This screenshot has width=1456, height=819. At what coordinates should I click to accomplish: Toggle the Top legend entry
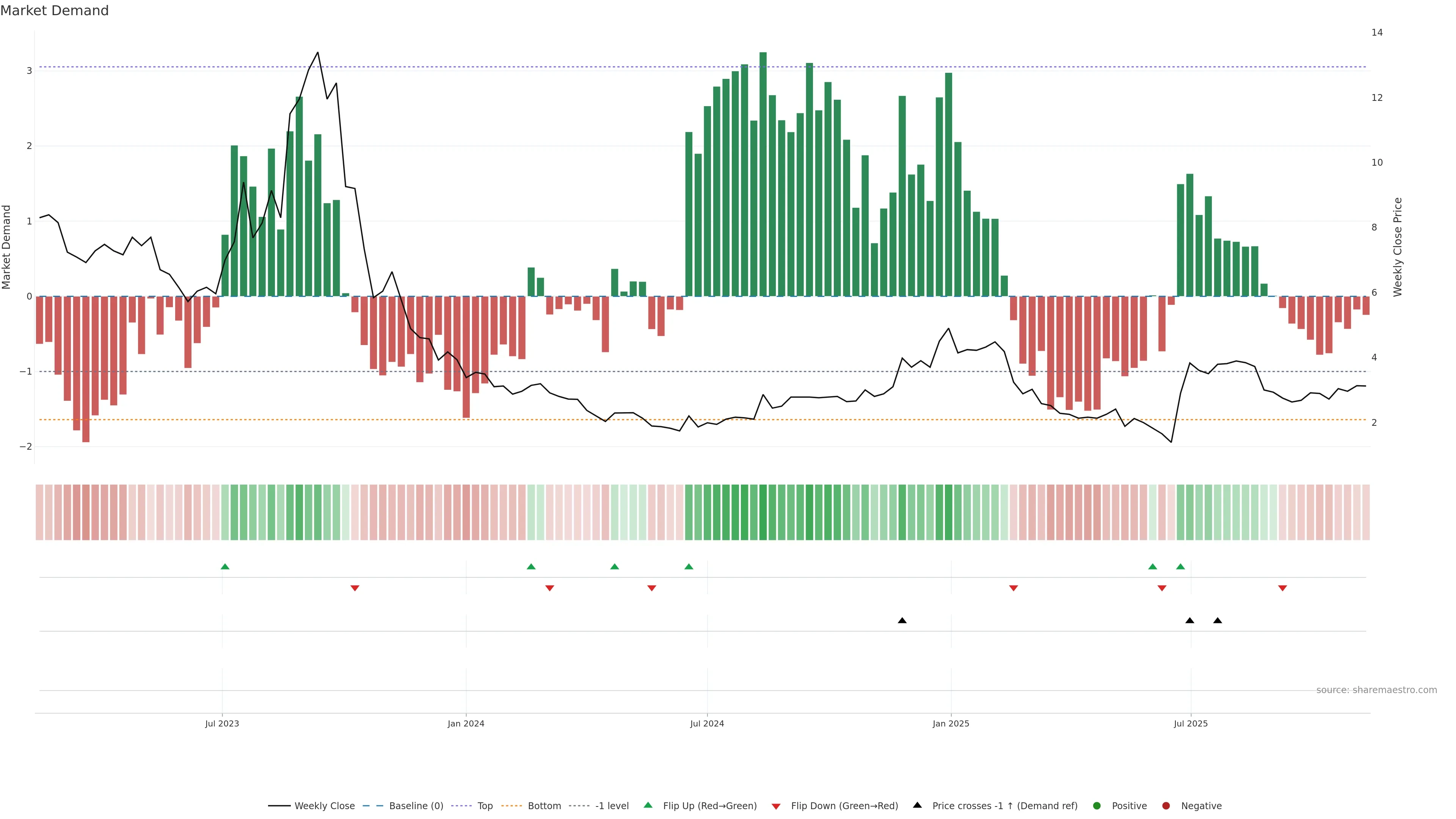[x=485, y=805]
